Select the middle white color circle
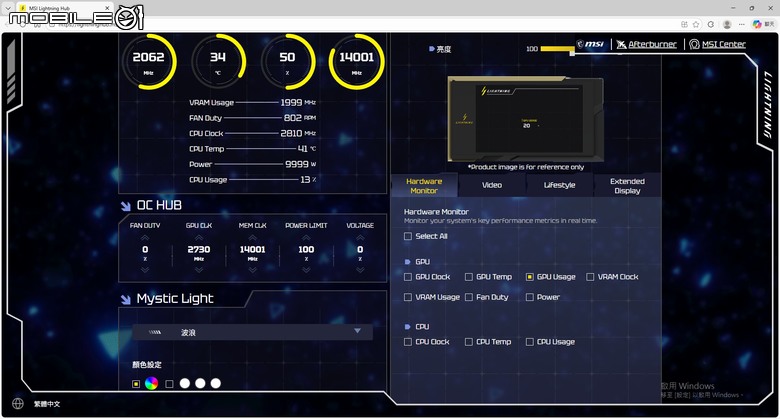Viewport: 780px width, 419px height. 200,383
